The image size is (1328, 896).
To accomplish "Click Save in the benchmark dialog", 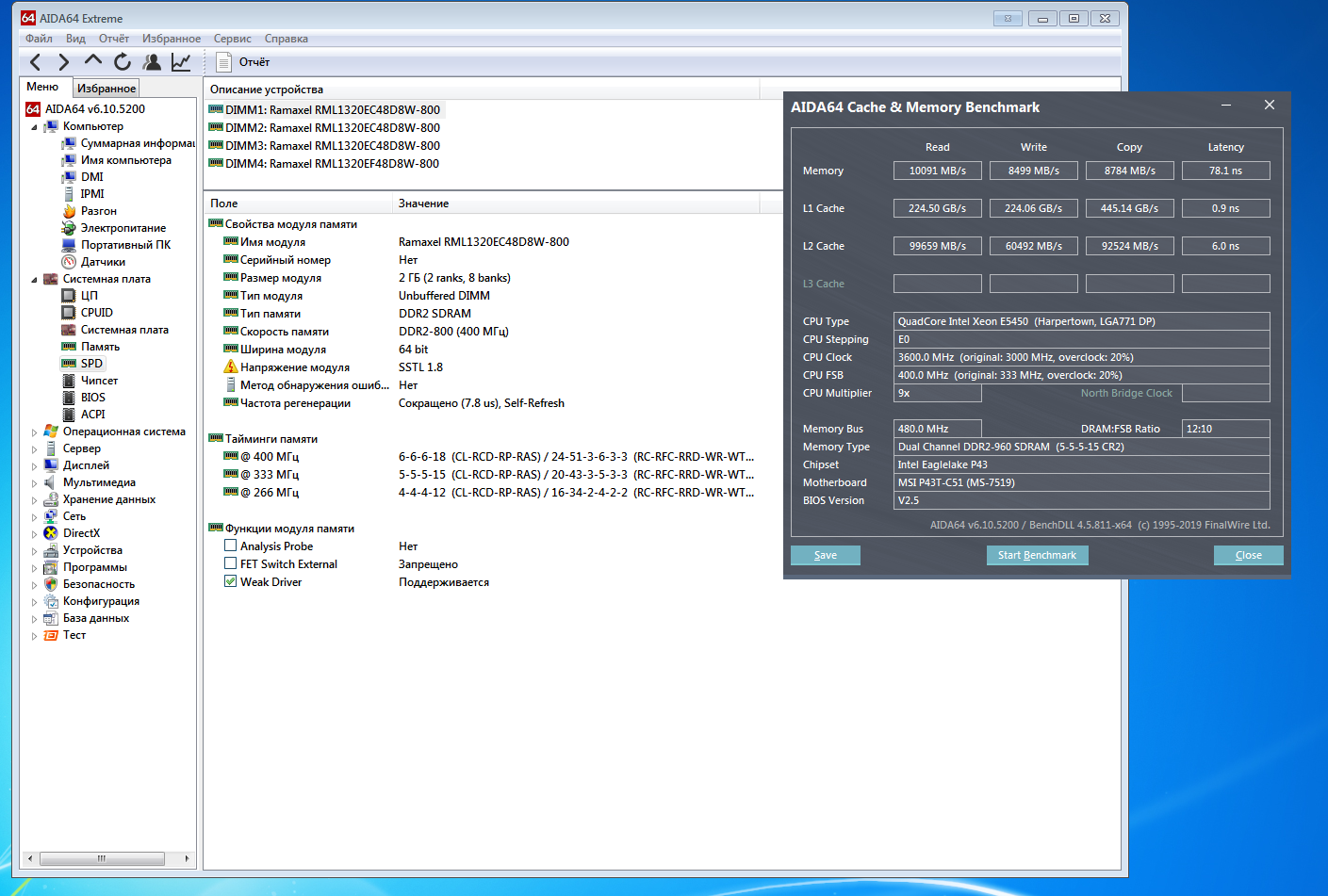I will 826,555.
